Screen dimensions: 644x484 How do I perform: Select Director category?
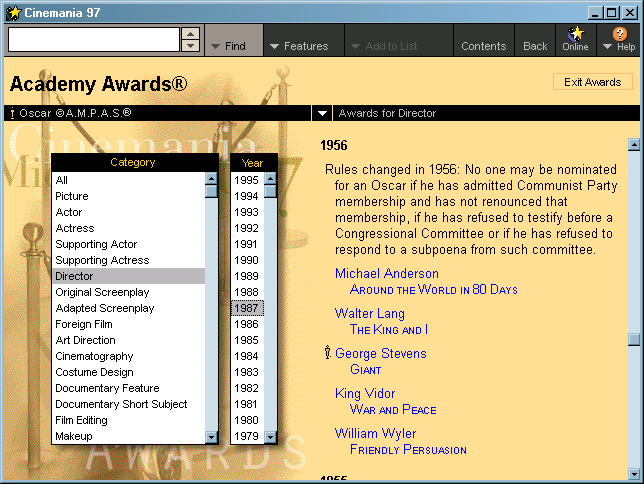[129, 276]
